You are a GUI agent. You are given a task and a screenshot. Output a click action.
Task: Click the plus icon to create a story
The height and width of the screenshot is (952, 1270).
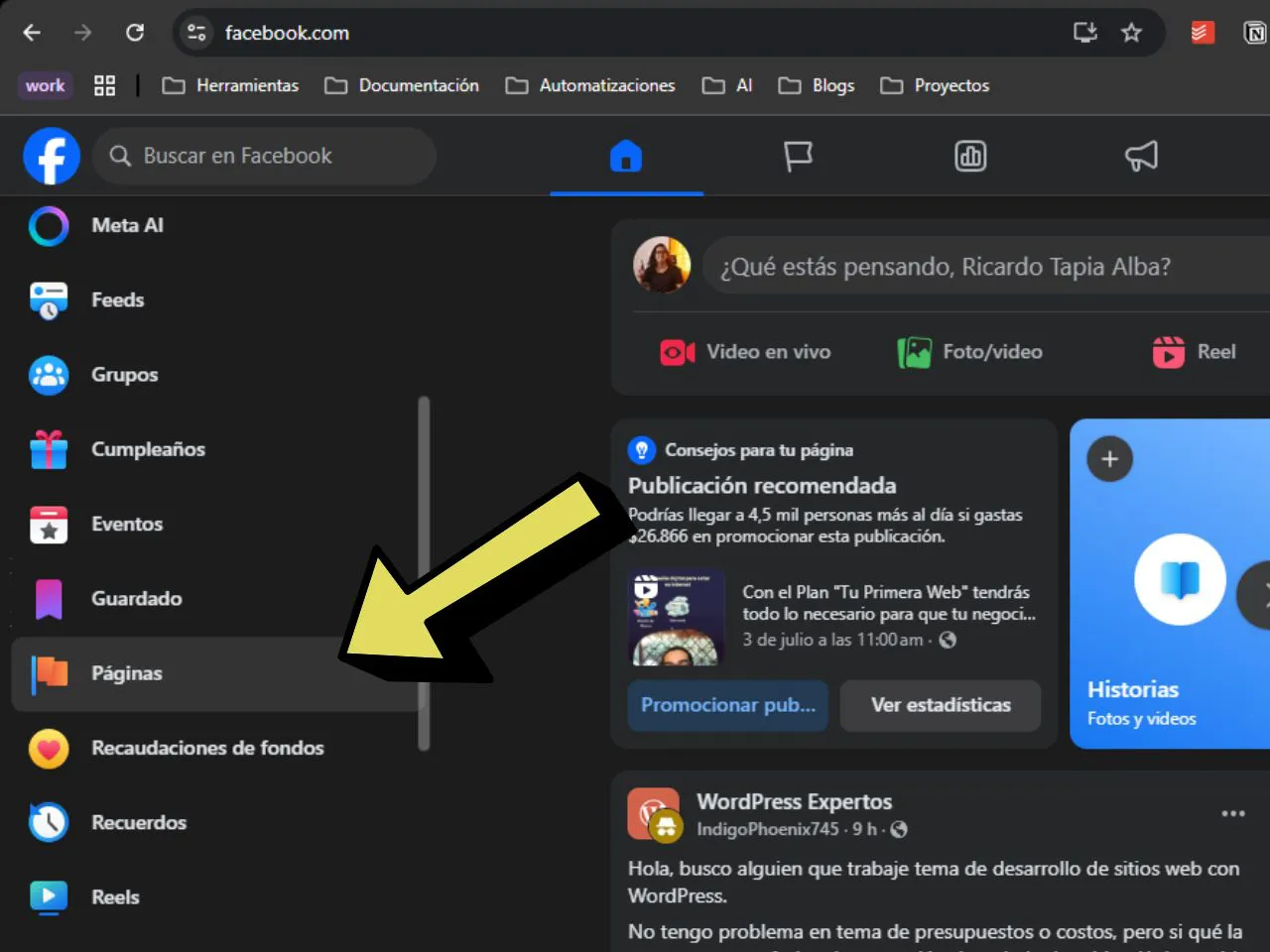click(1110, 459)
